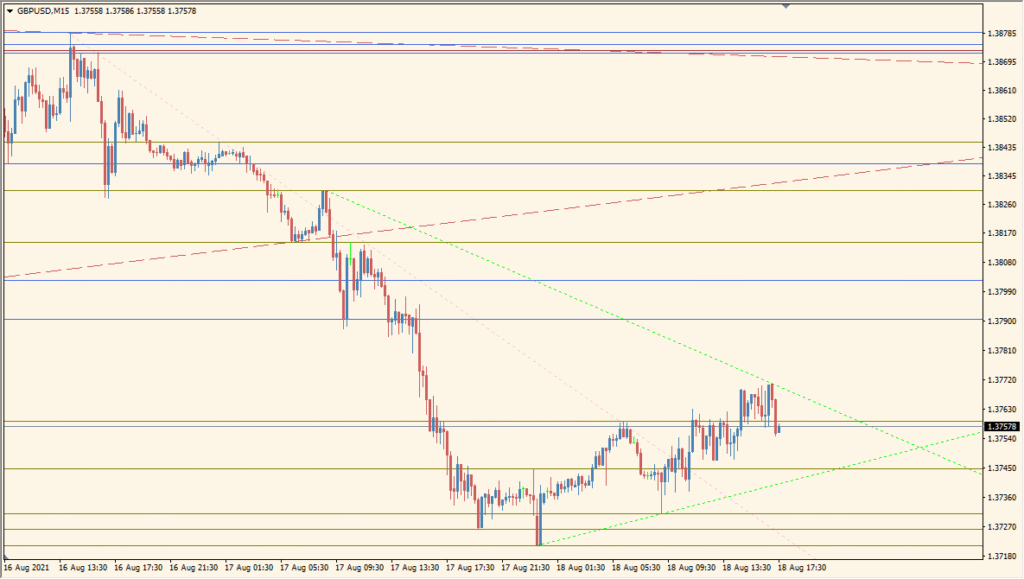Screen dimensions: 1024x579
Task: Click the 16 Aug 21:30 time label
Action: [194, 568]
